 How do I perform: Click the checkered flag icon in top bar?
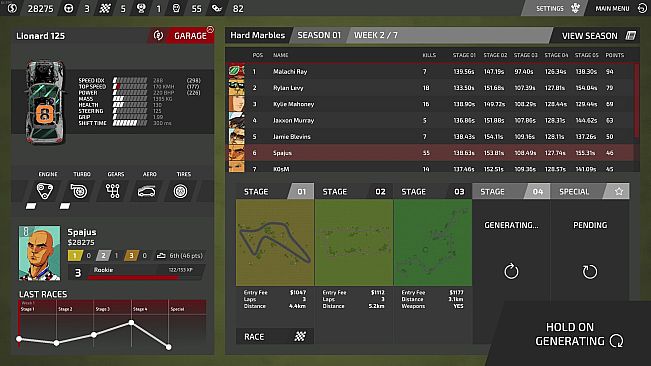click(x=105, y=8)
